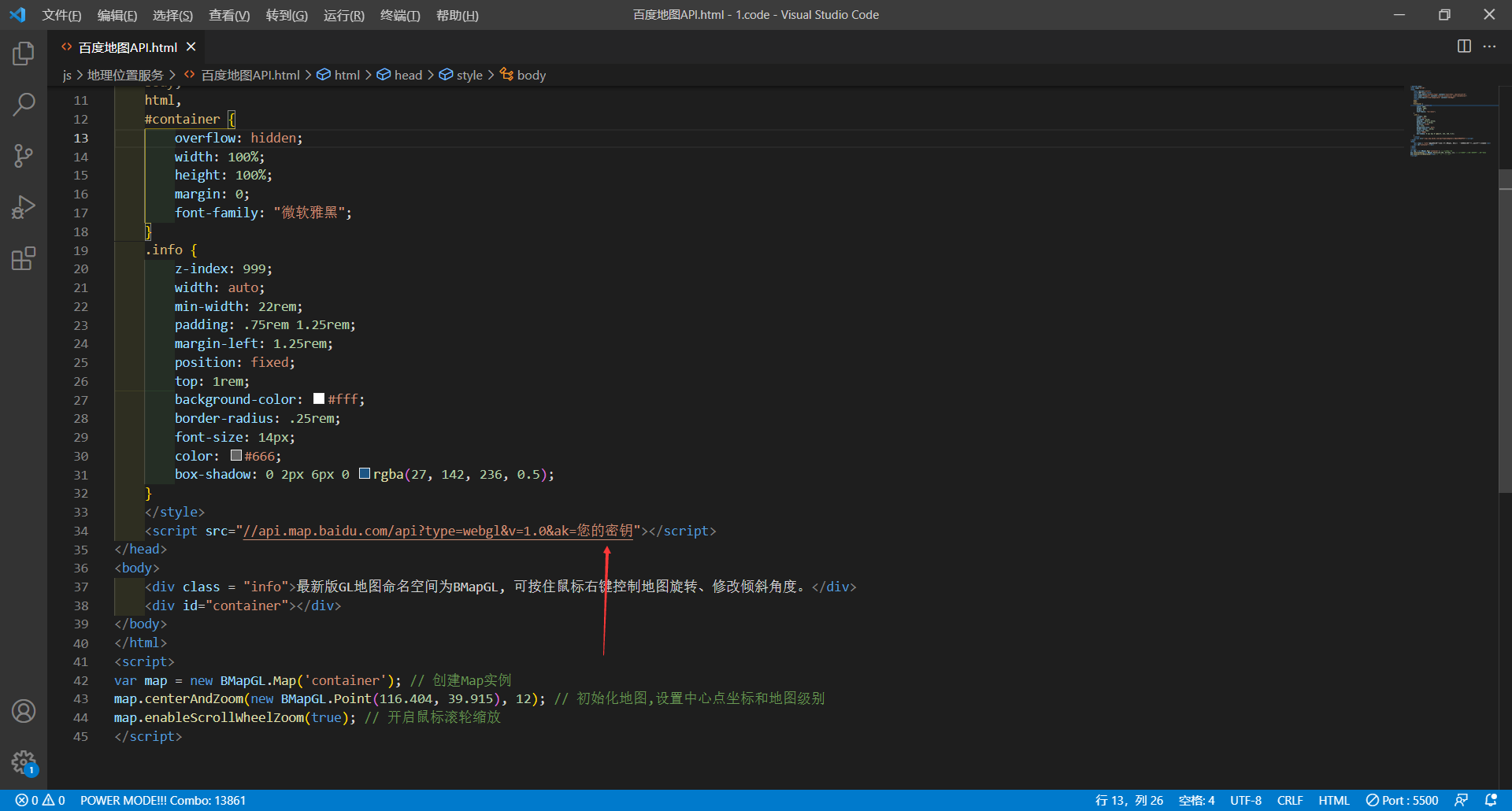Click the 空格: 4 indentation setting

click(x=1196, y=800)
